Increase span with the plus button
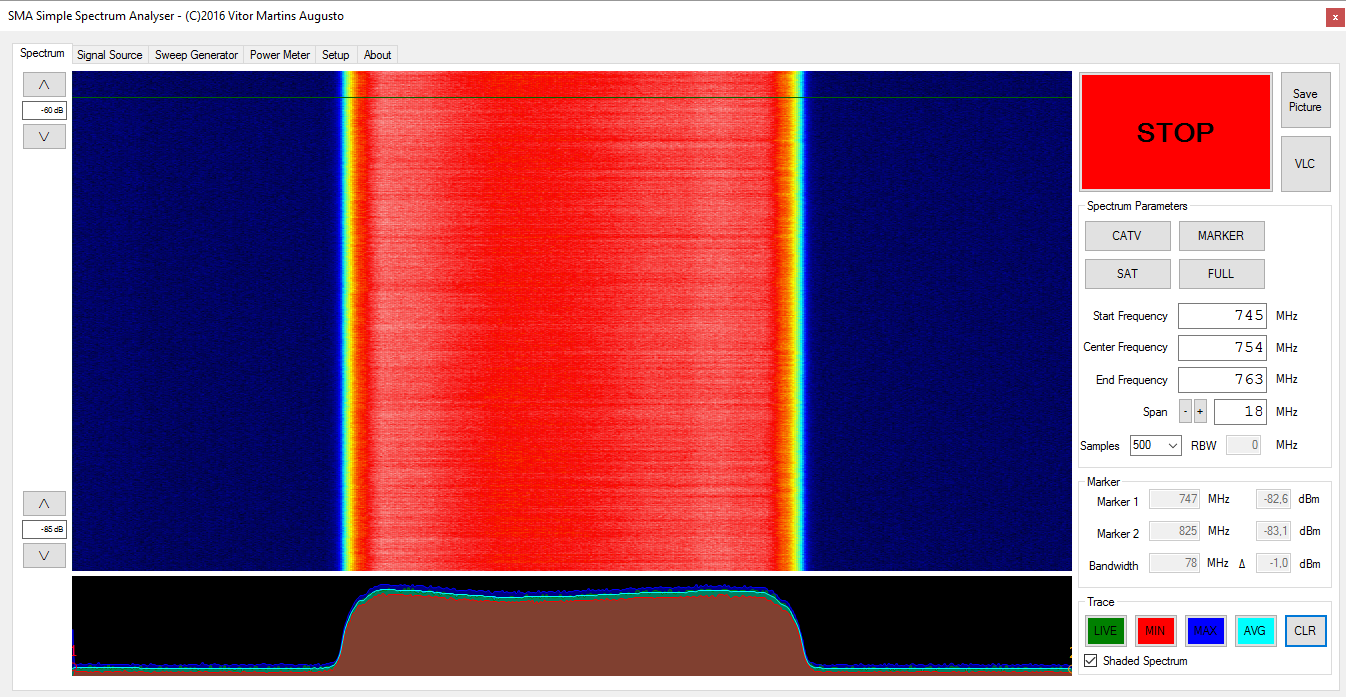Screen dimensions: 1346x697 pyautogui.click(x=1200, y=412)
